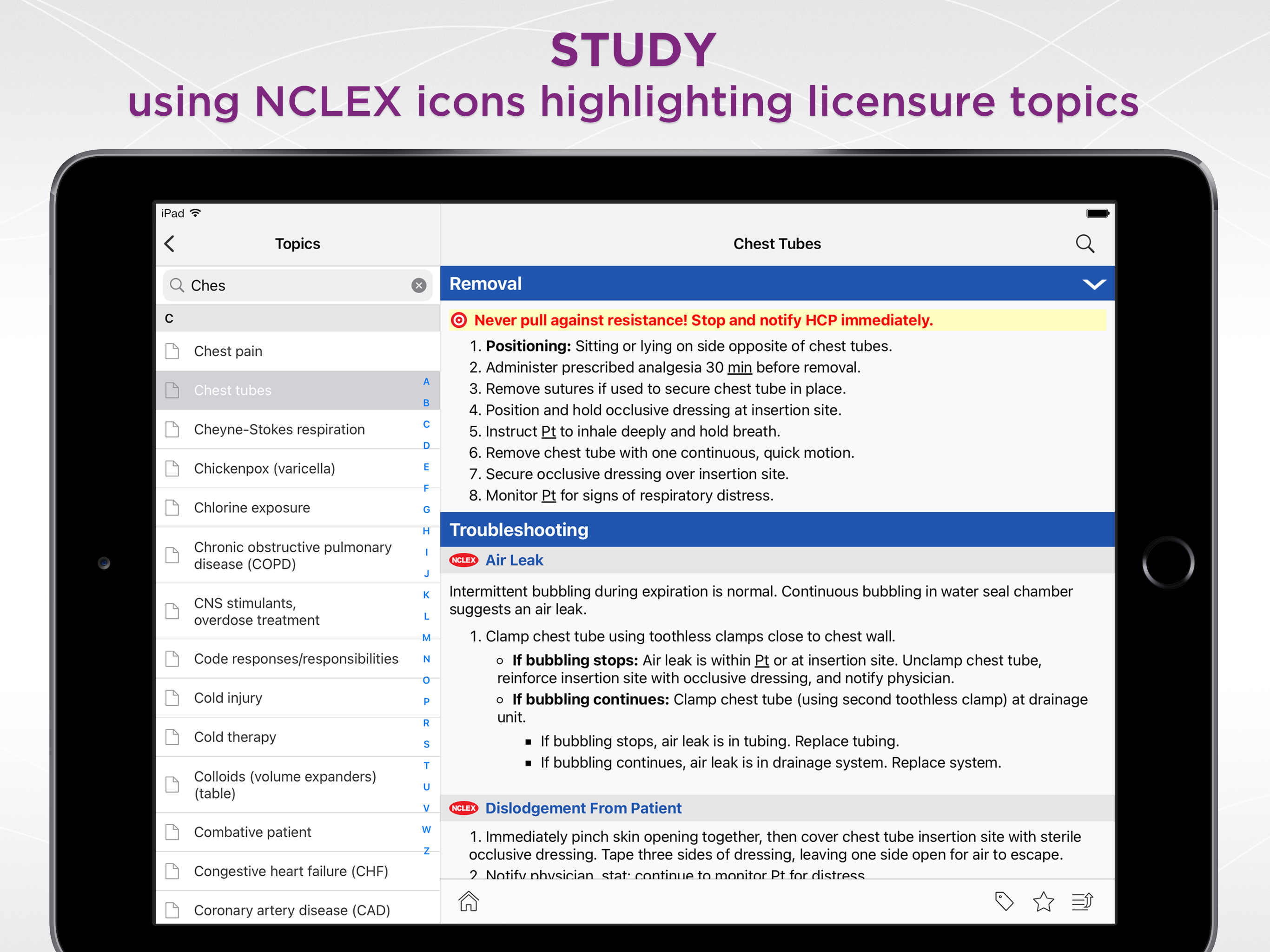Open the Air Leak subsection heading
This screenshot has height=952, width=1270.
514,560
